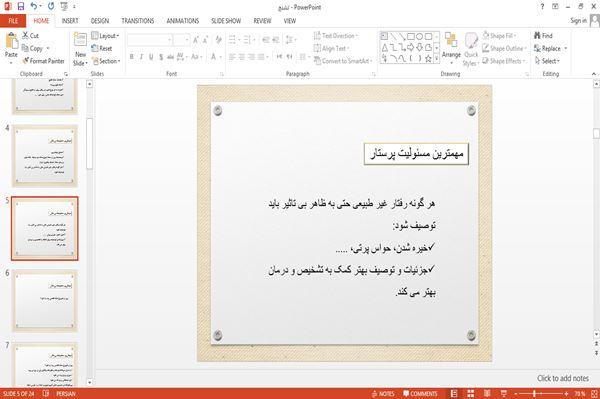The image size is (600, 399).
Task: Toggle Strikethrough formatting
Action: 170,57
